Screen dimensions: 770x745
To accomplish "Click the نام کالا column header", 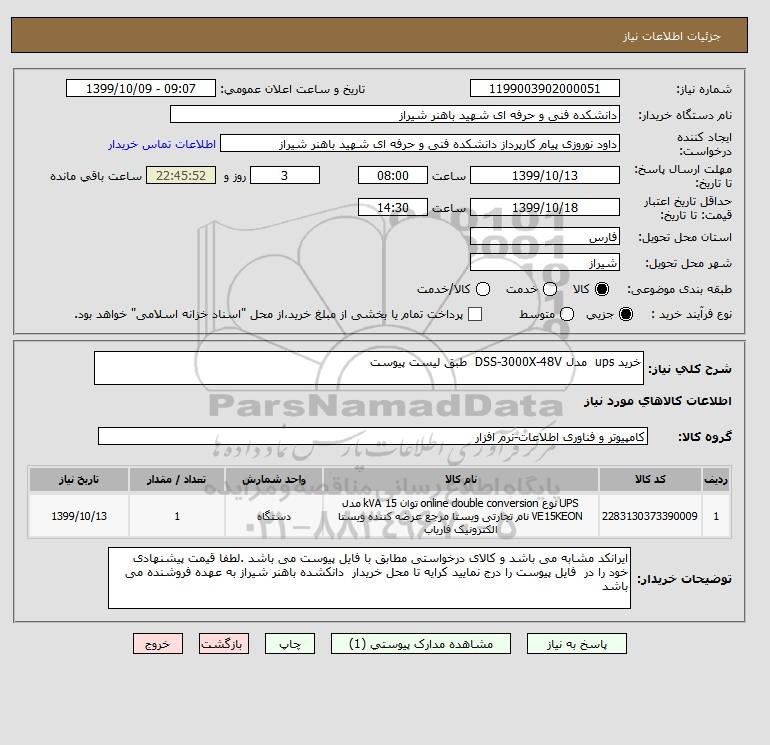I will [461, 479].
